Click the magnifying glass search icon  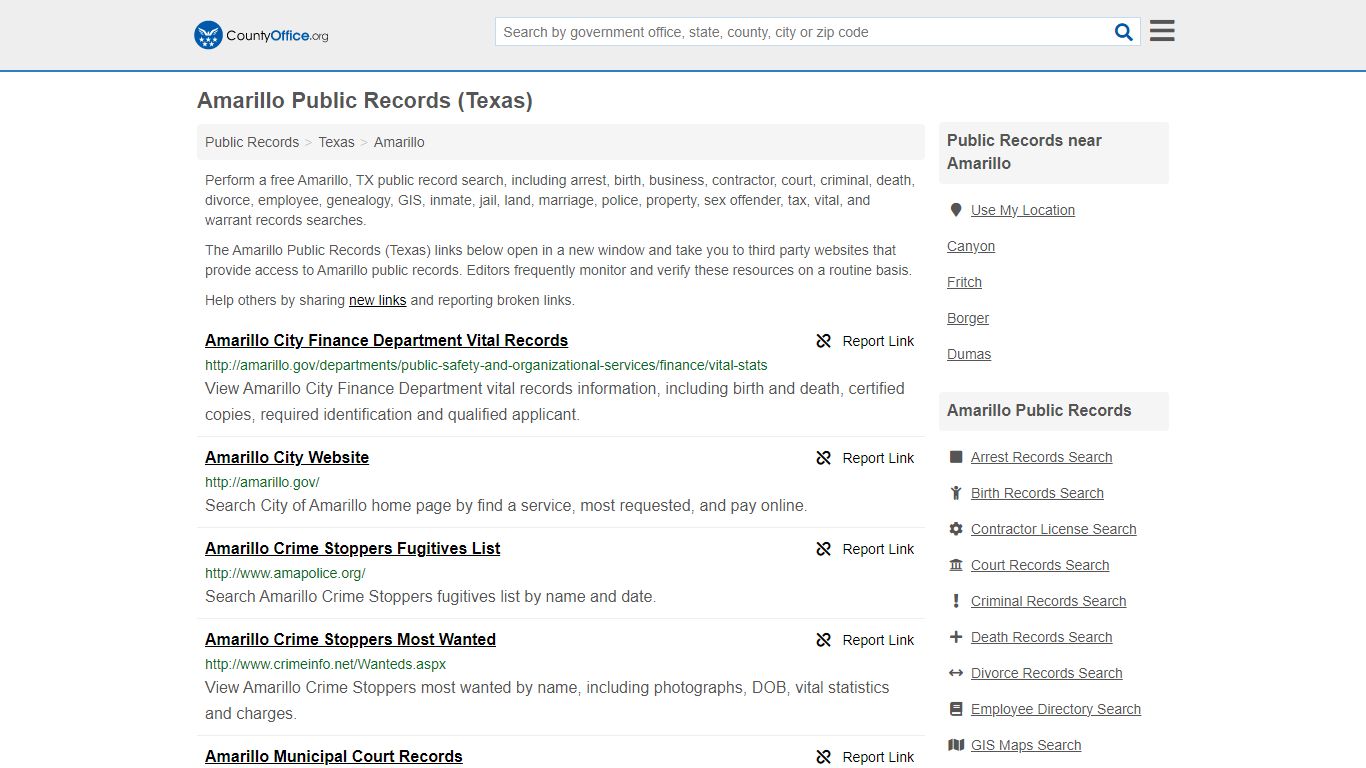tap(1124, 32)
